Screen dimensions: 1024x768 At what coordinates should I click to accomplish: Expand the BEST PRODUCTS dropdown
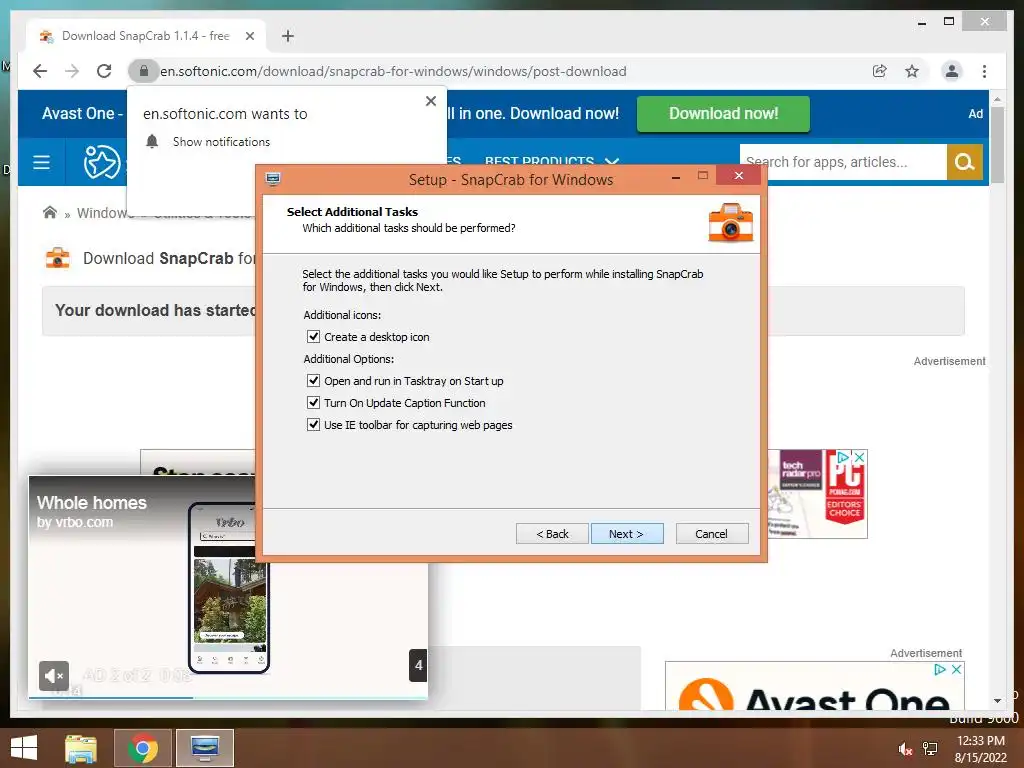551,161
